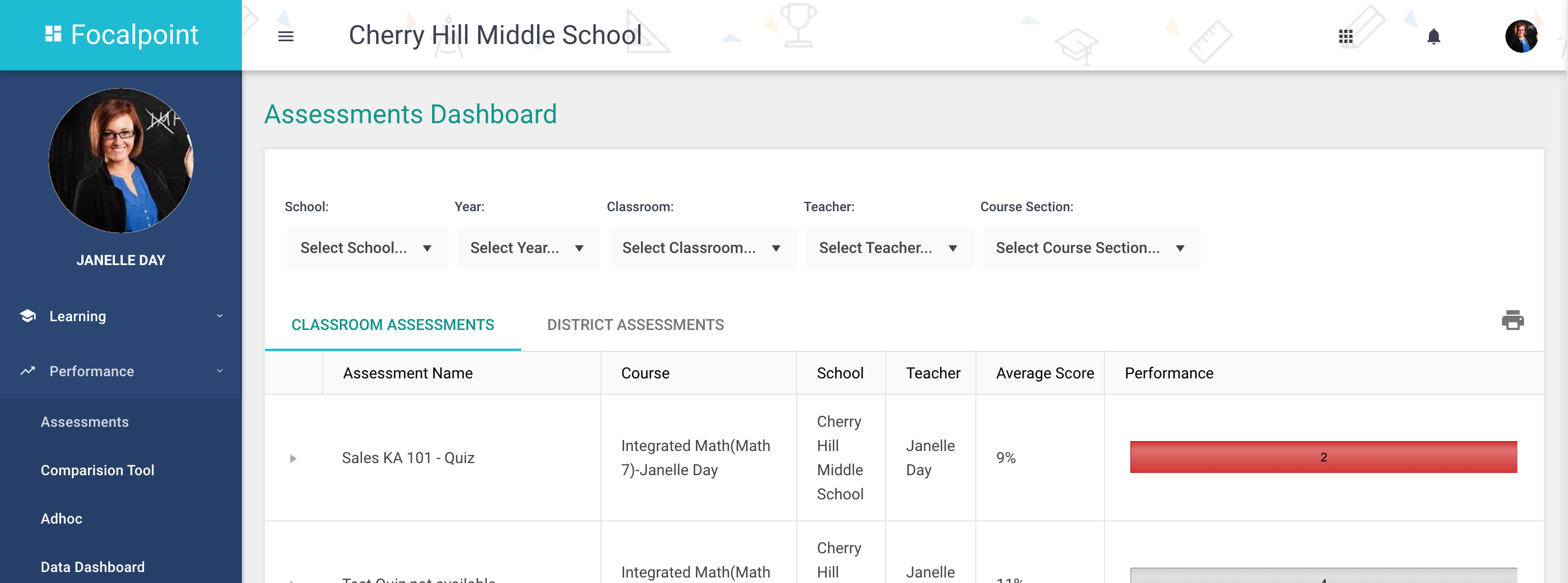Expand the Sales KA 101 - Quiz row
Viewport: 1568px width, 583px height.
pyautogui.click(x=293, y=458)
